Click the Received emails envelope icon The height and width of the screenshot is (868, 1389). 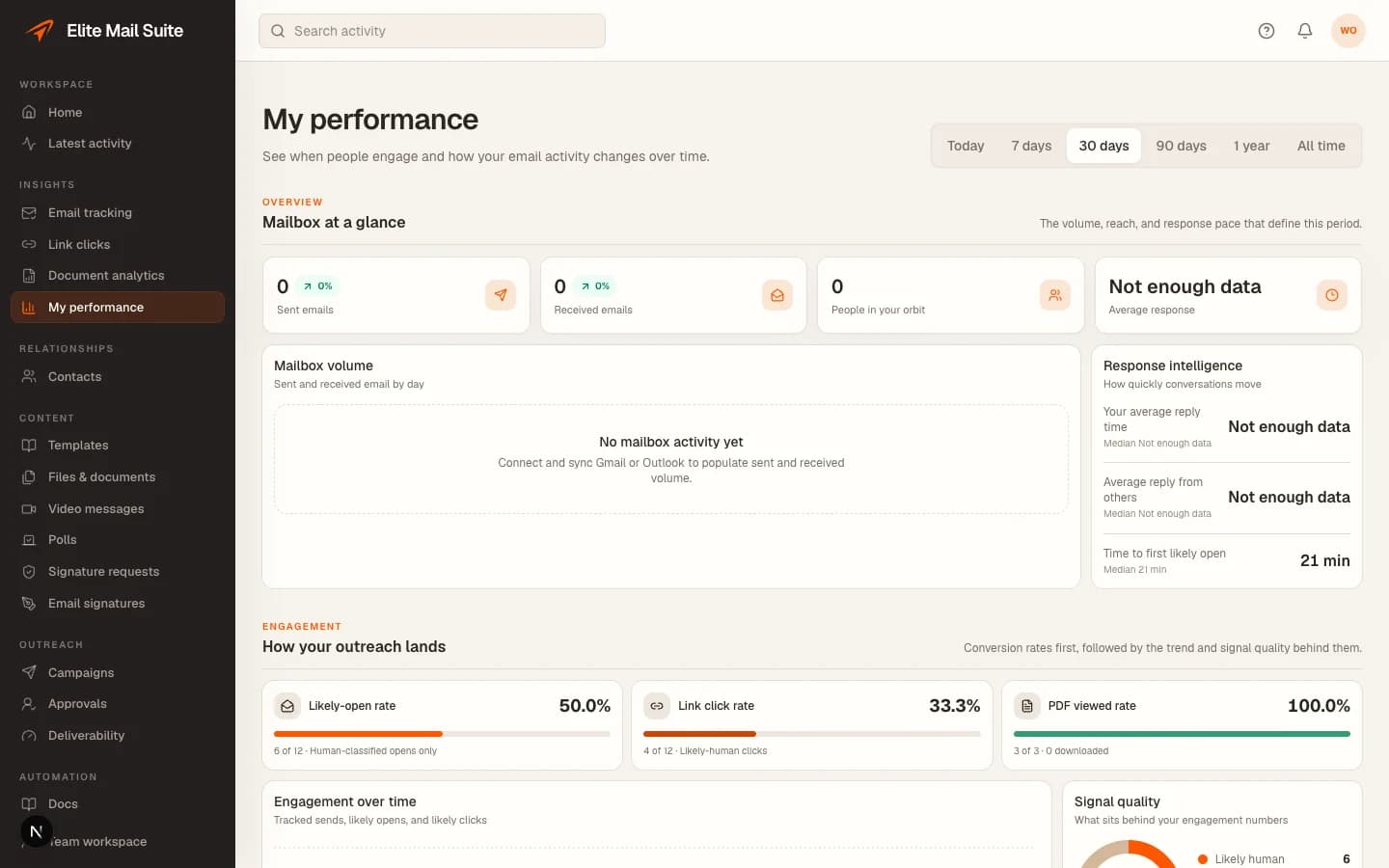777,295
